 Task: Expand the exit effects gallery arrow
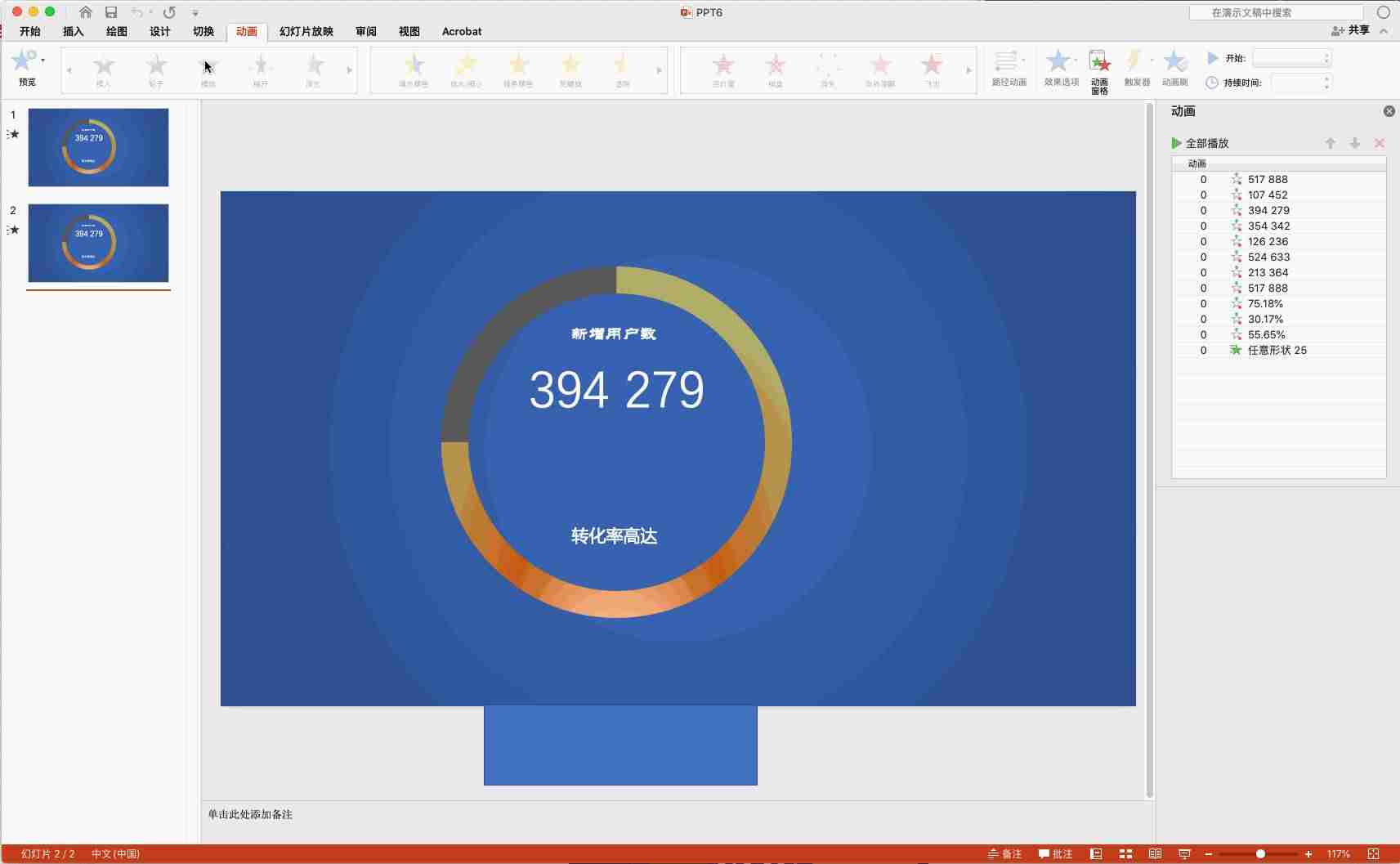969,70
